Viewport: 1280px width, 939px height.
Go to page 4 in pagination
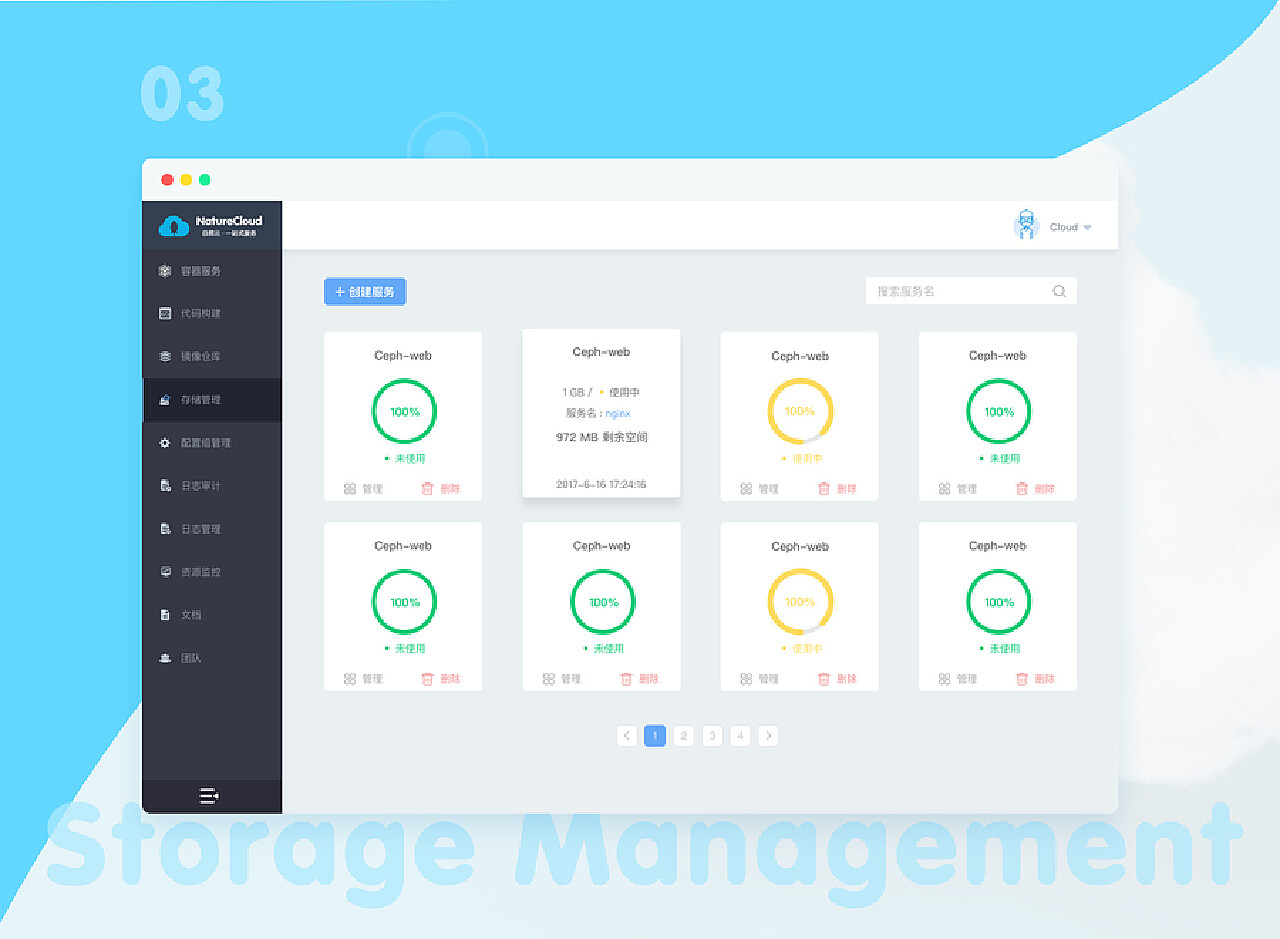pos(740,736)
